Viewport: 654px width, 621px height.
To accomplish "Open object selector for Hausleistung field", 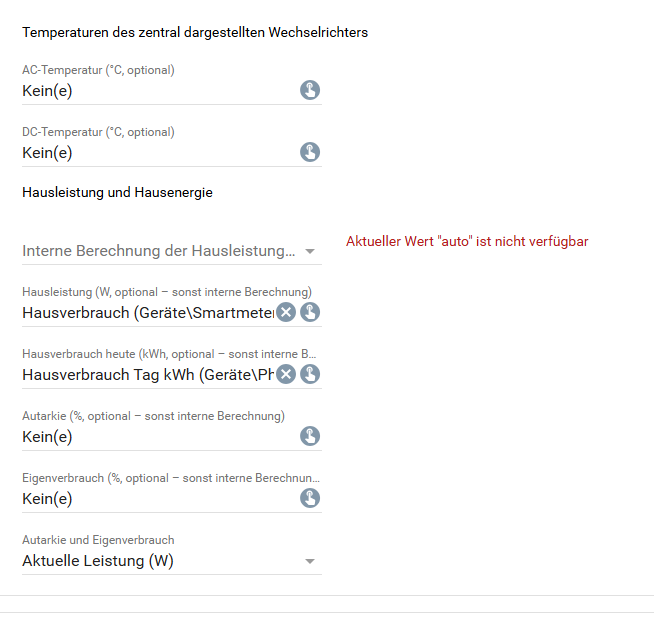I will 310,312.
